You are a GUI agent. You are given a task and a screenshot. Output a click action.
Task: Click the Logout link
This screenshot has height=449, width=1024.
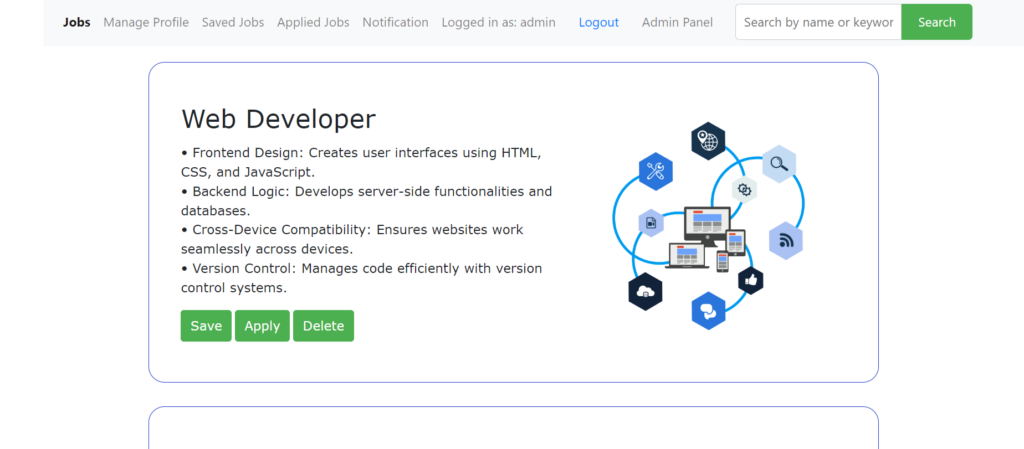pyautogui.click(x=598, y=22)
